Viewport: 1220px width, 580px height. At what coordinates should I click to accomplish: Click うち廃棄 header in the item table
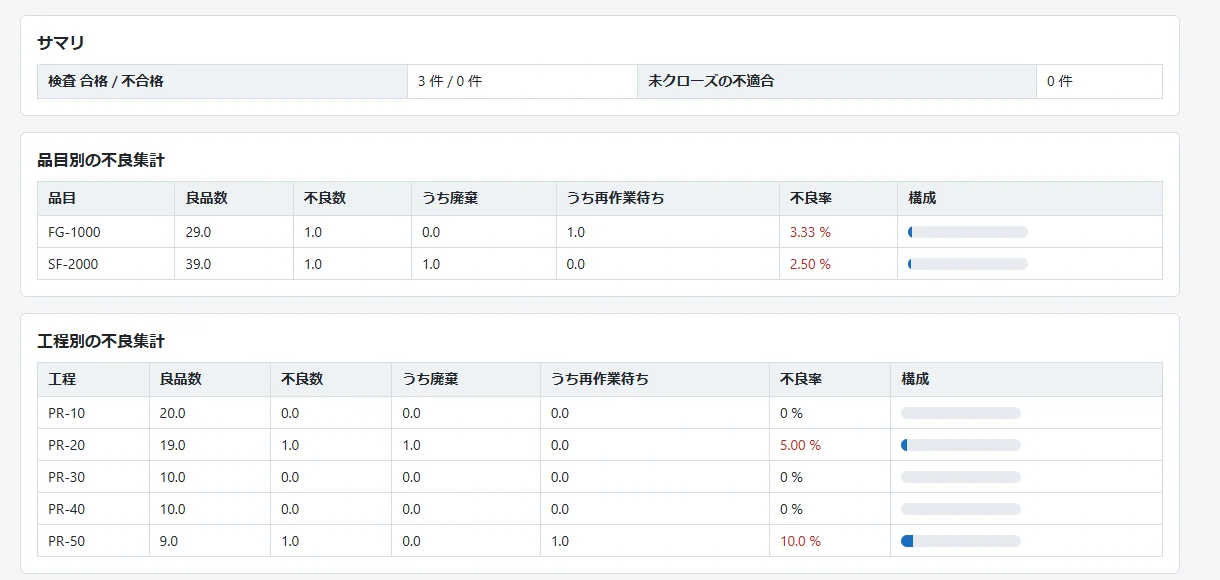pos(450,198)
